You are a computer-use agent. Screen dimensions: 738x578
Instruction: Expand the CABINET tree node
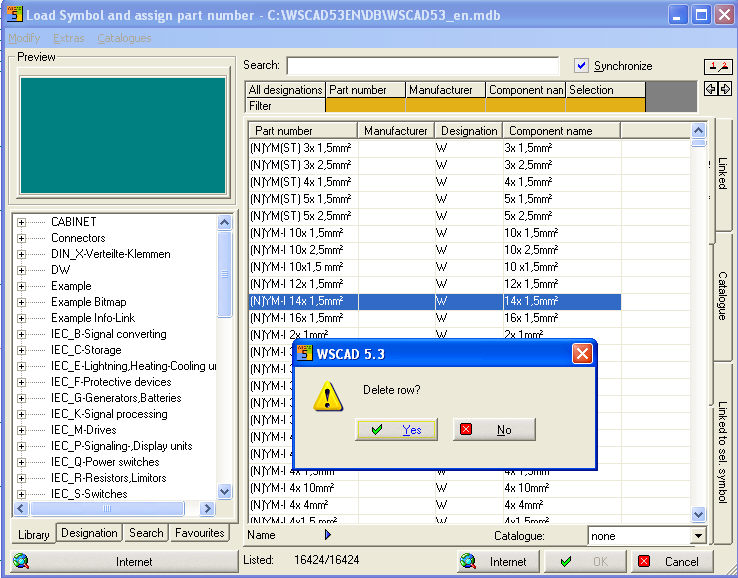21,222
